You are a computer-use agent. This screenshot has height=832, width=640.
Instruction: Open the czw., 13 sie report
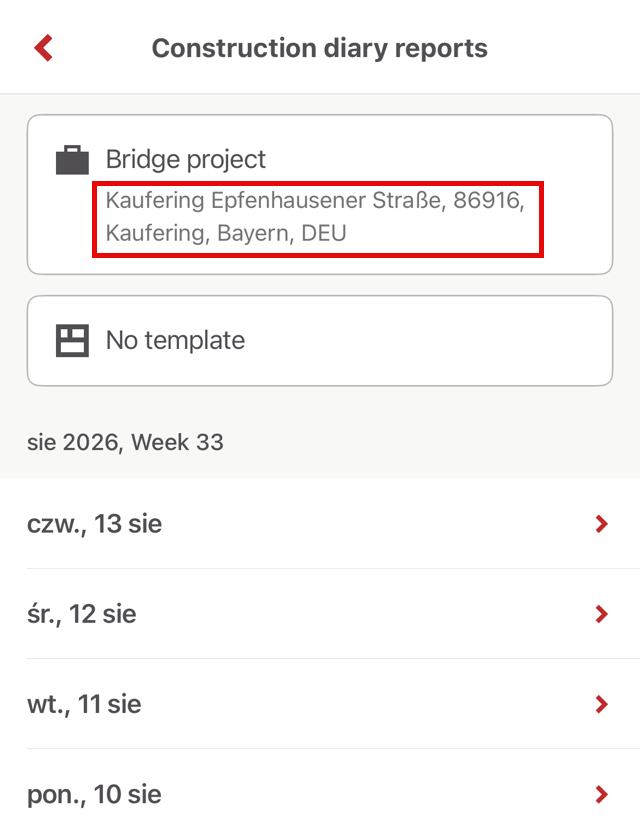coord(320,524)
